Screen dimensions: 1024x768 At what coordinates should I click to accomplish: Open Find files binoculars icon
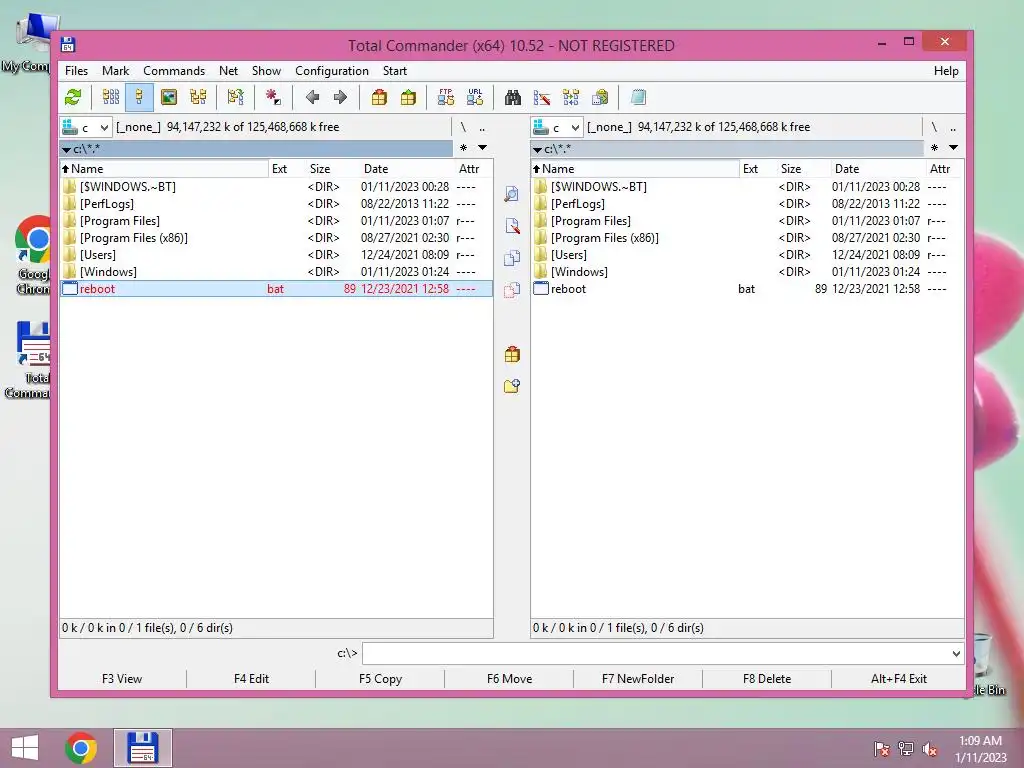point(513,97)
